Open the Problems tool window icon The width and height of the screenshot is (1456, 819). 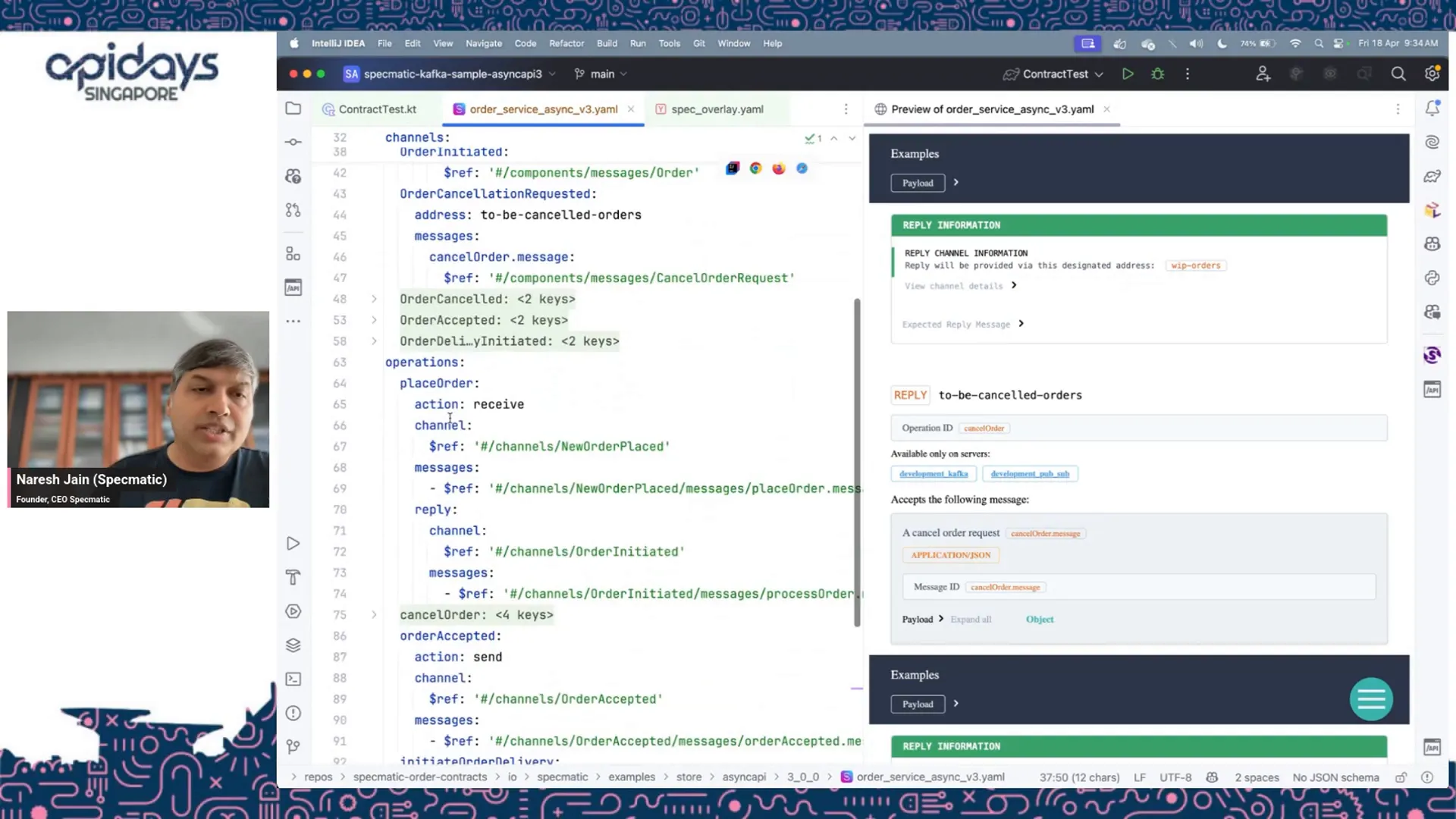coord(293,713)
